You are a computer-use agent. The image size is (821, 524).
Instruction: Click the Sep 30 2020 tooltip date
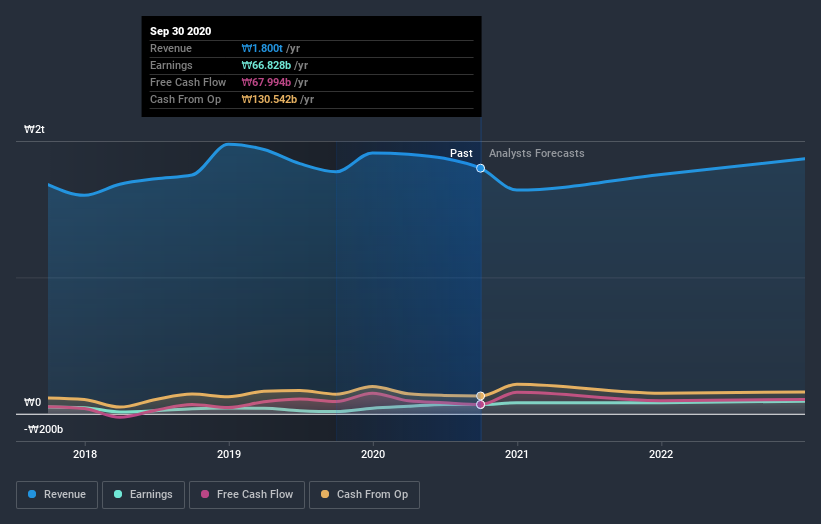[x=181, y=31]
